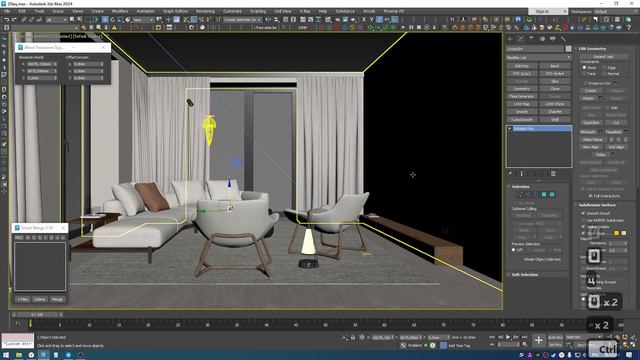Open the selection filter All dropdown
The height and width of the screenshot is (360, 640).
coord(57,20)
